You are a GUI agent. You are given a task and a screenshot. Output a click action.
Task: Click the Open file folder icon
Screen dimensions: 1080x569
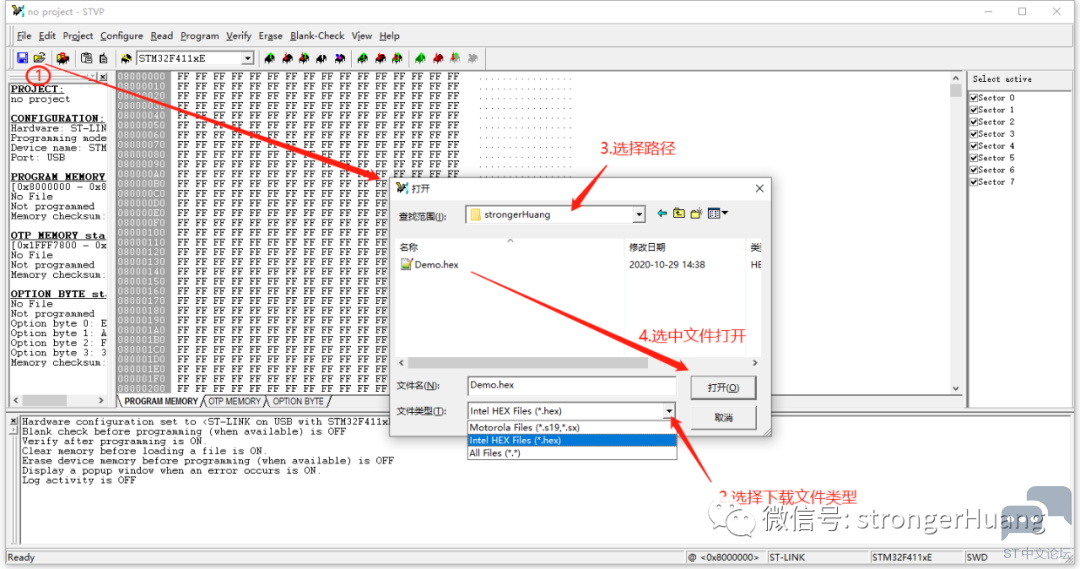(40, 58)
